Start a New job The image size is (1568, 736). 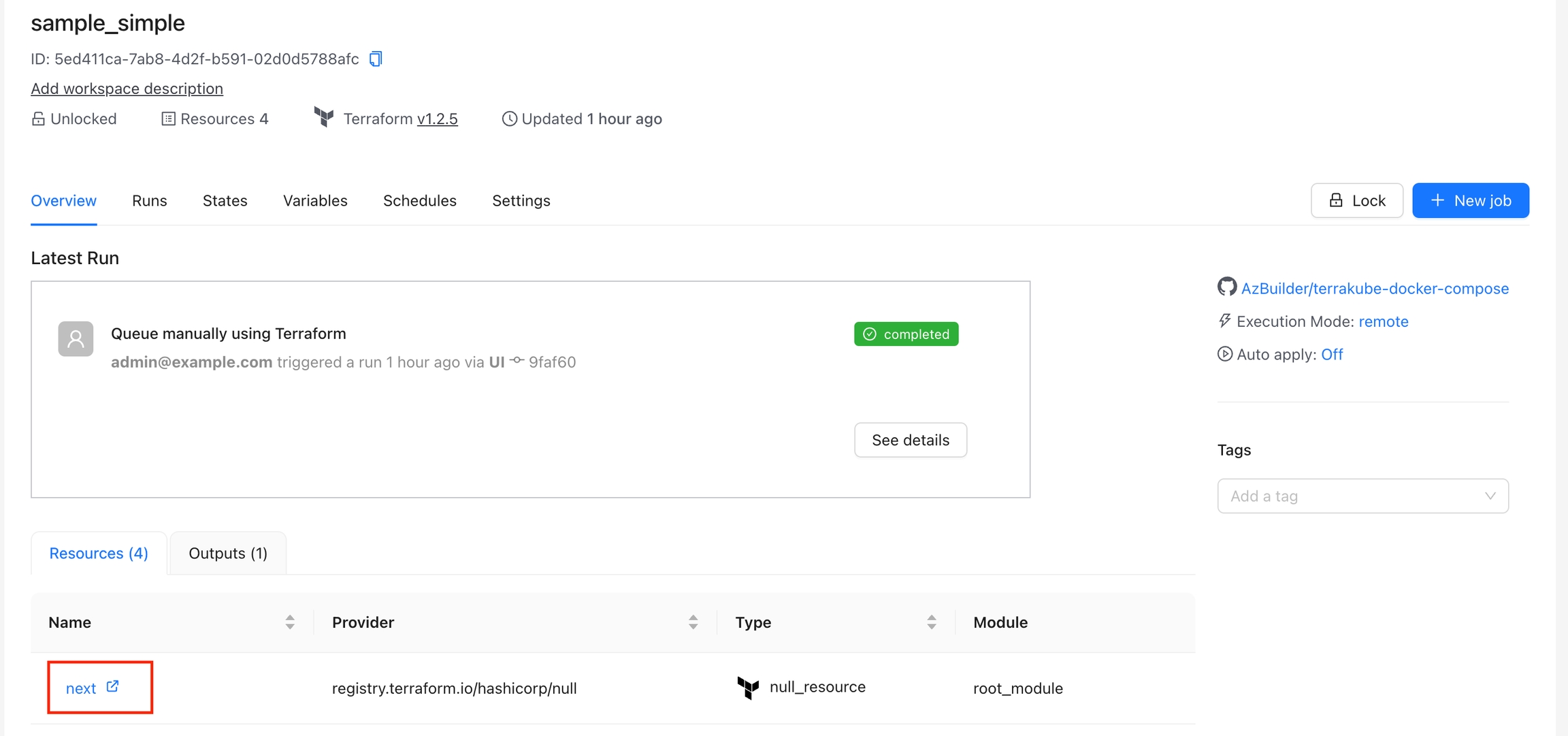(1470, 201)
